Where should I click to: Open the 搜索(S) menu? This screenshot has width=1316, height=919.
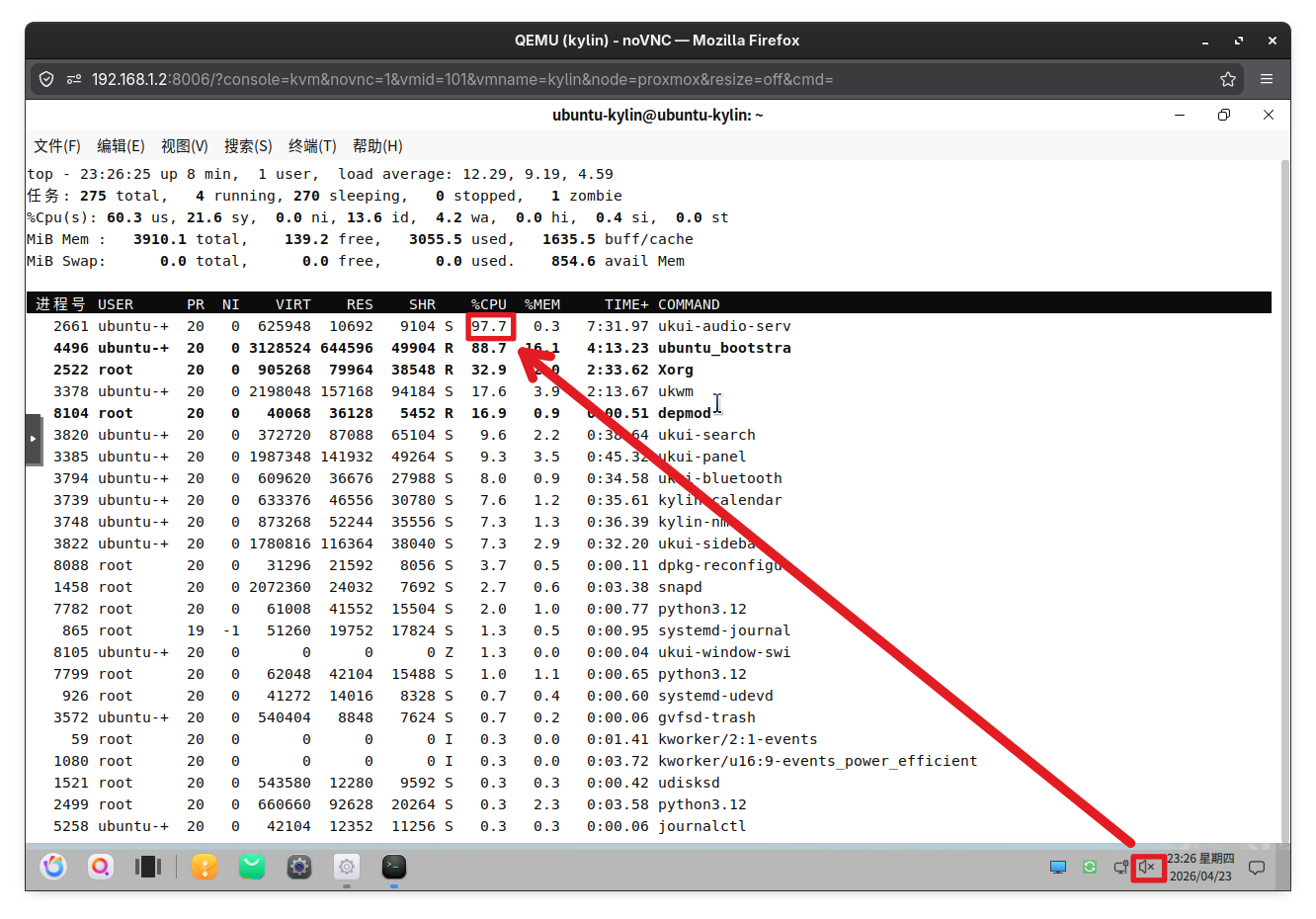(248, 146)
